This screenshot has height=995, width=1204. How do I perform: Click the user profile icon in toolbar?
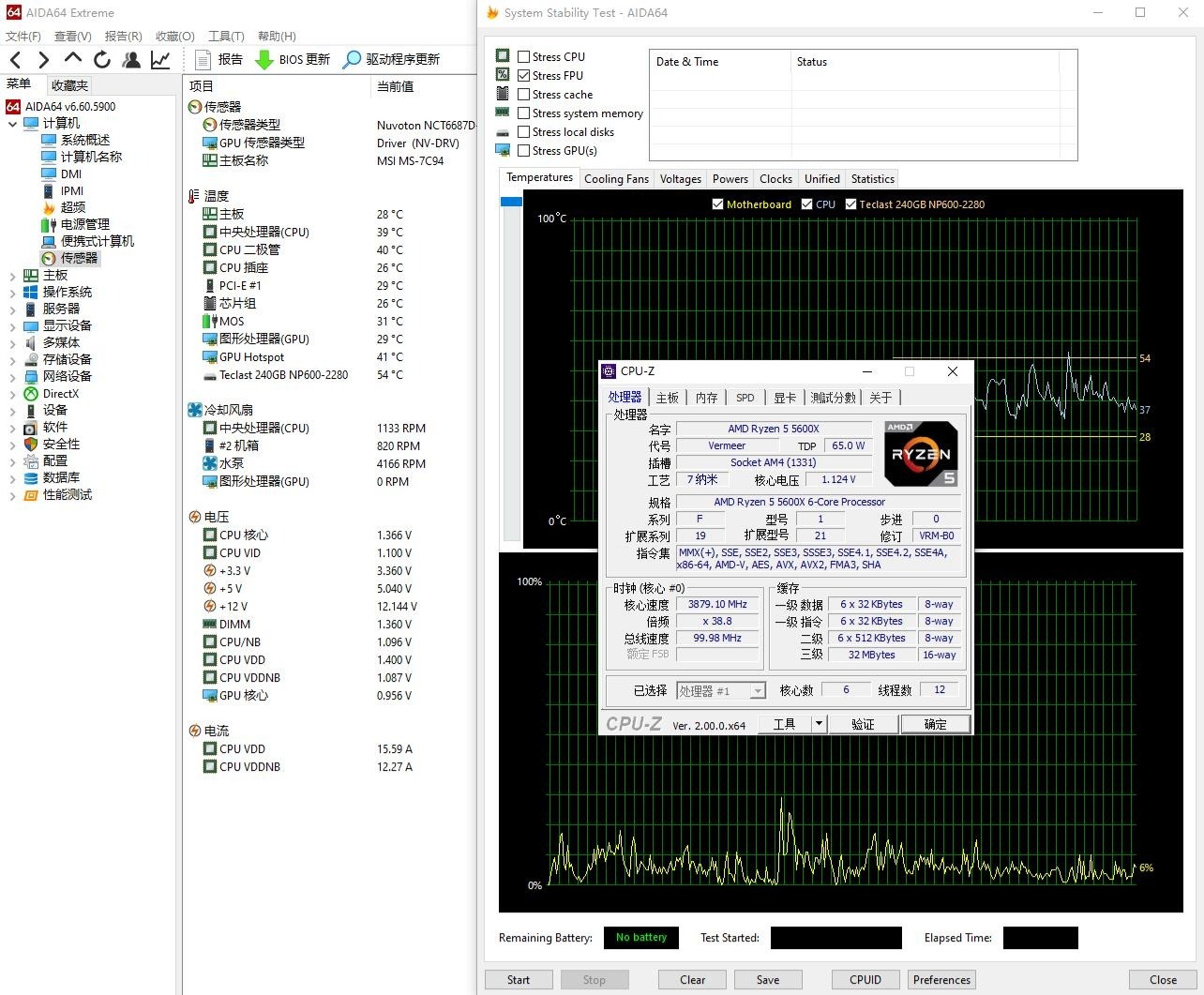pos(131,60)
